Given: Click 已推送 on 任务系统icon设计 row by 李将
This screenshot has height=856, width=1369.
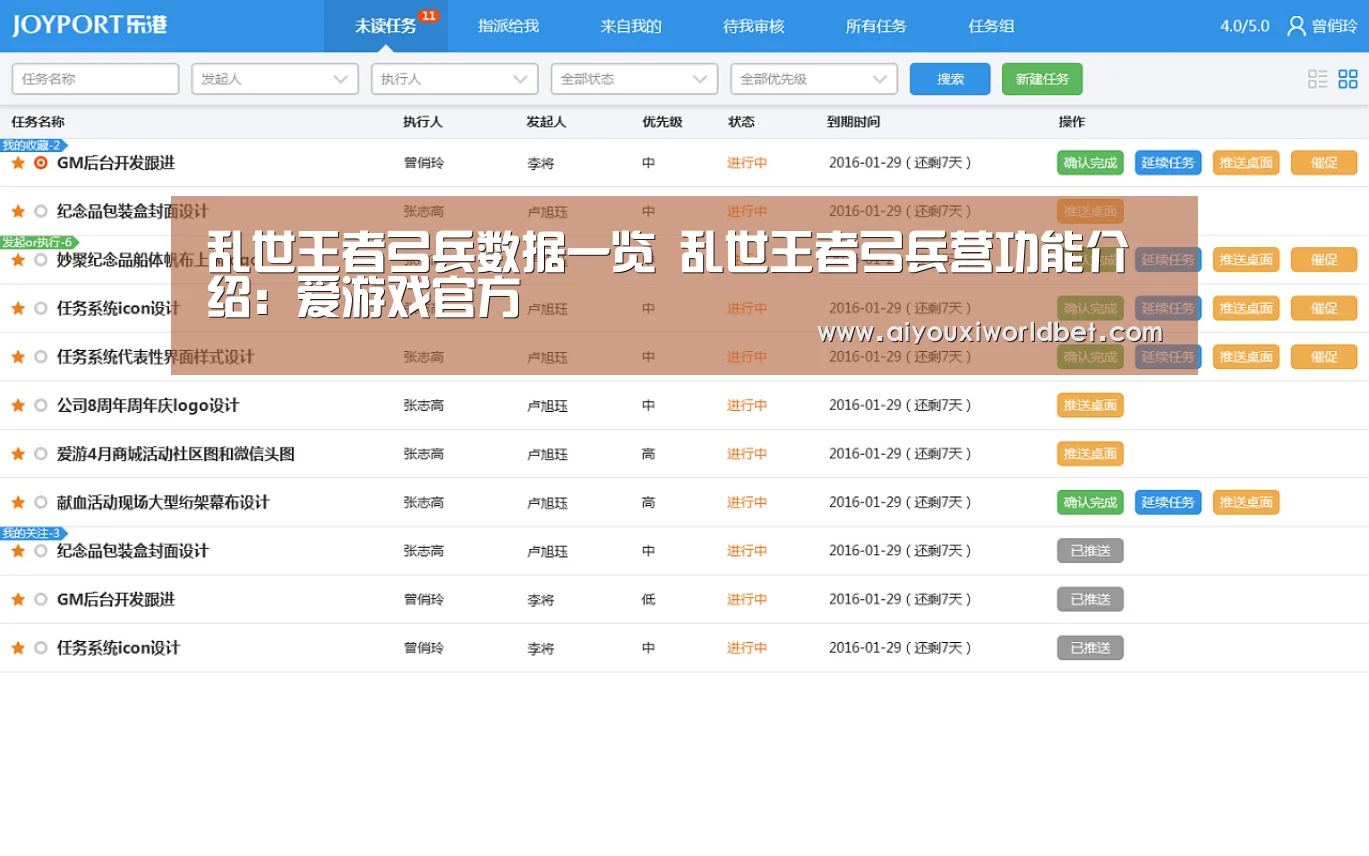Looking at the screenshot, I should [x=1090, y=648].
